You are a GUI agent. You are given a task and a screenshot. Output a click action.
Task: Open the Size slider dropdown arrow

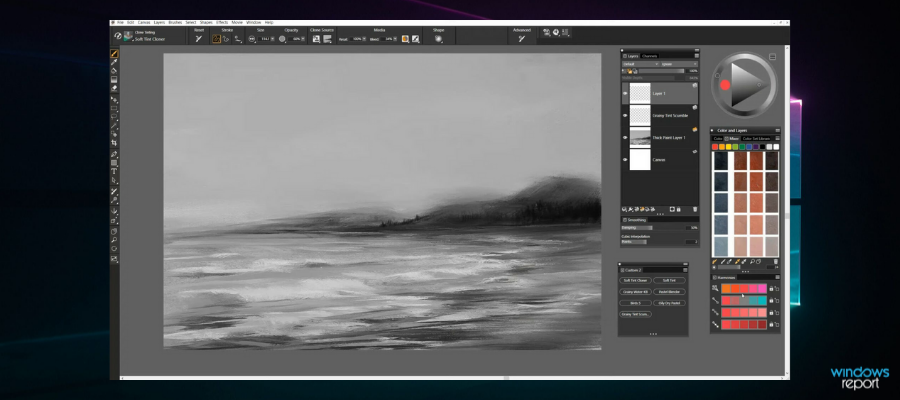click(272, 39)
